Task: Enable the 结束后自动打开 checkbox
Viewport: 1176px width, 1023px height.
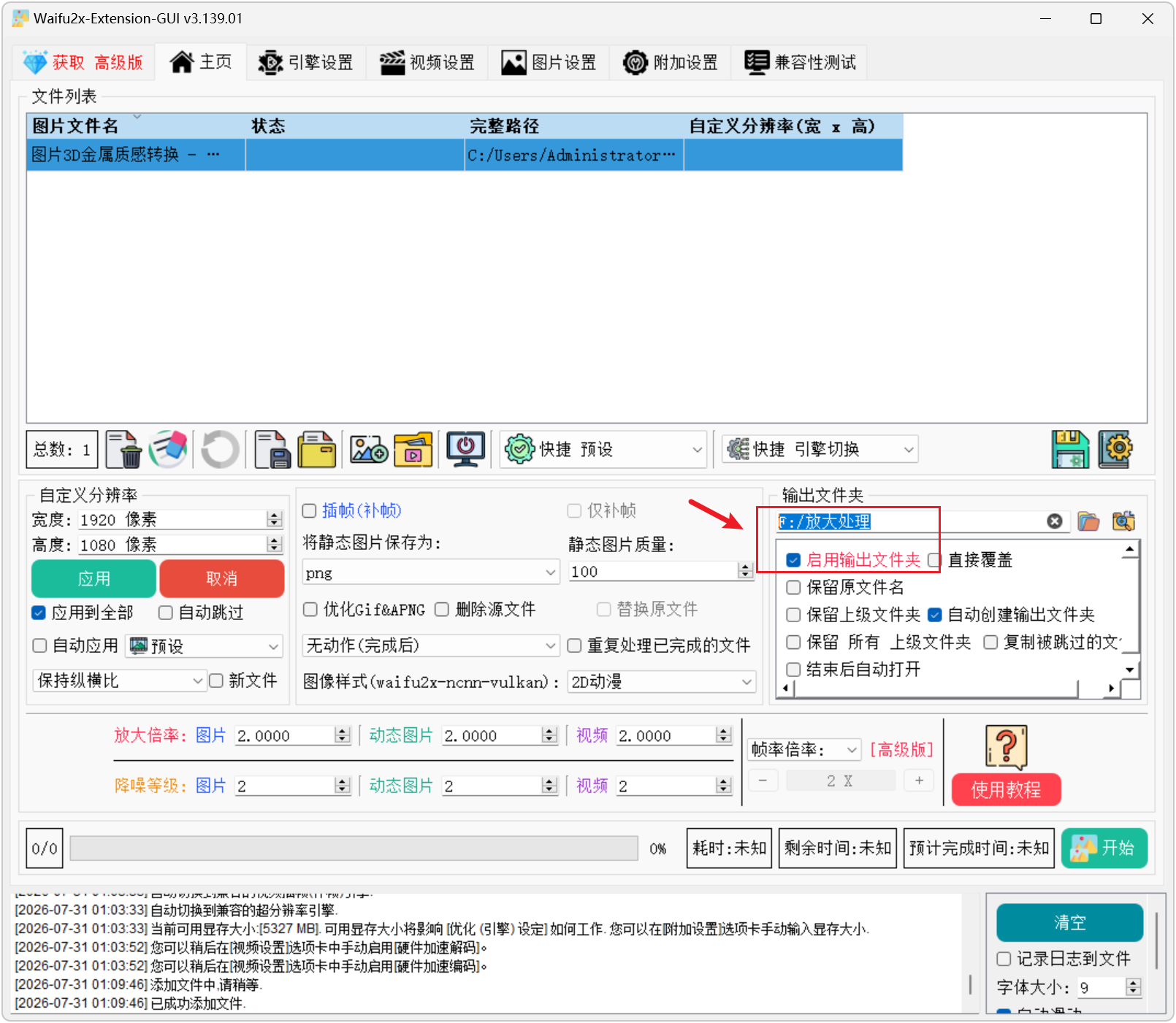Action: pyautogui.click(x=793, y=670)
